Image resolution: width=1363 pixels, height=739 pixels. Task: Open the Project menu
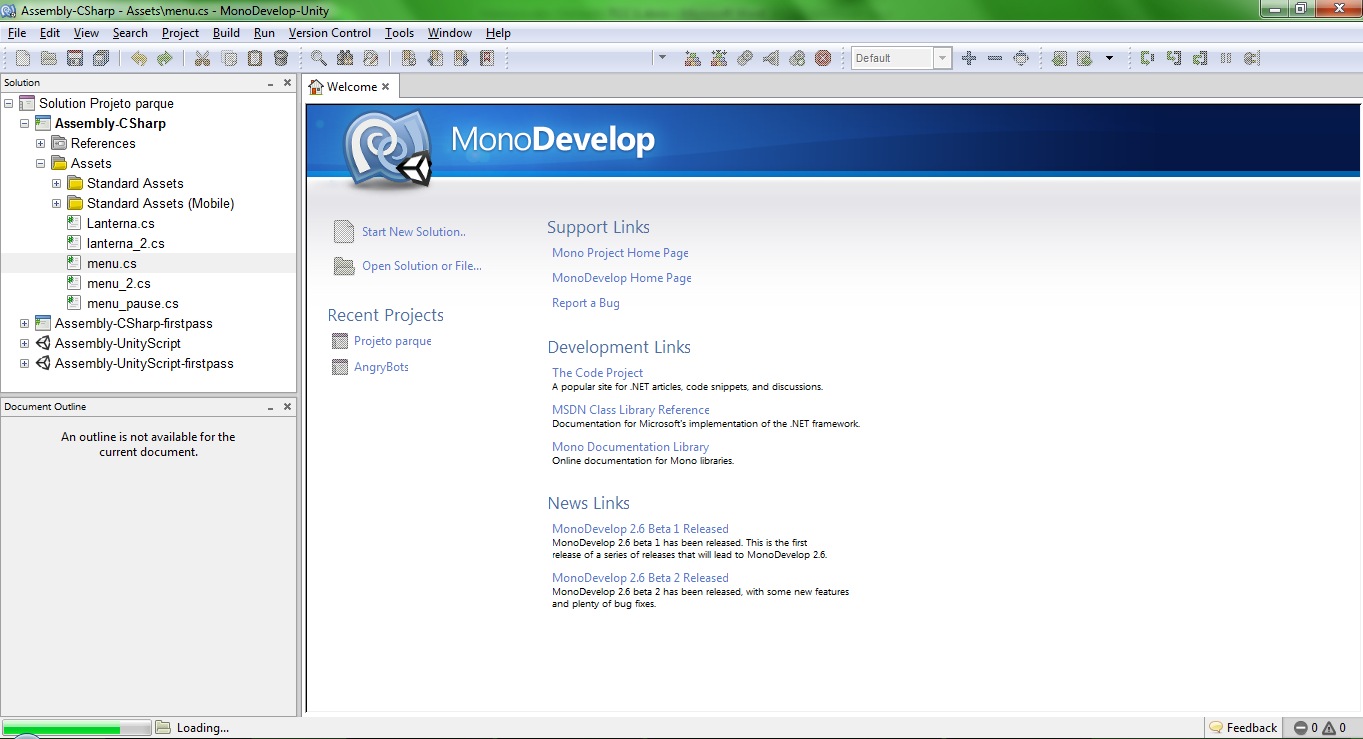coord(180,33)
